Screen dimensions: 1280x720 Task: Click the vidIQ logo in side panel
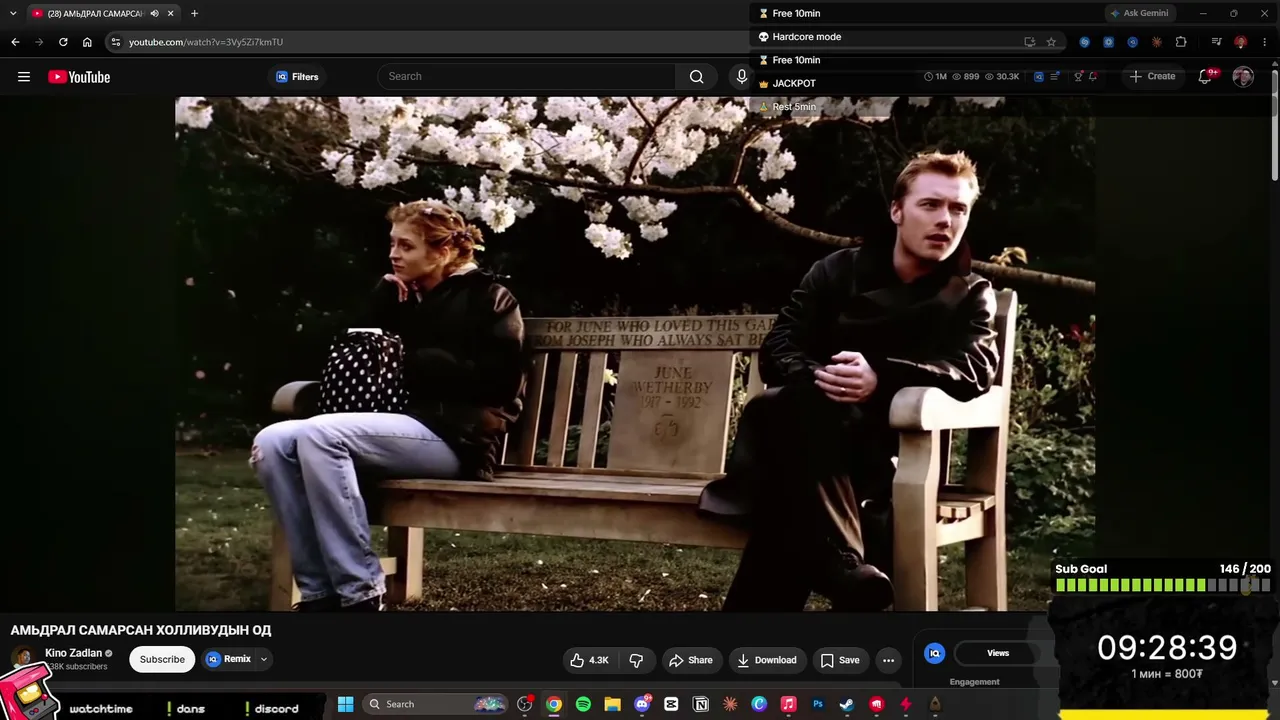(935, 653)
